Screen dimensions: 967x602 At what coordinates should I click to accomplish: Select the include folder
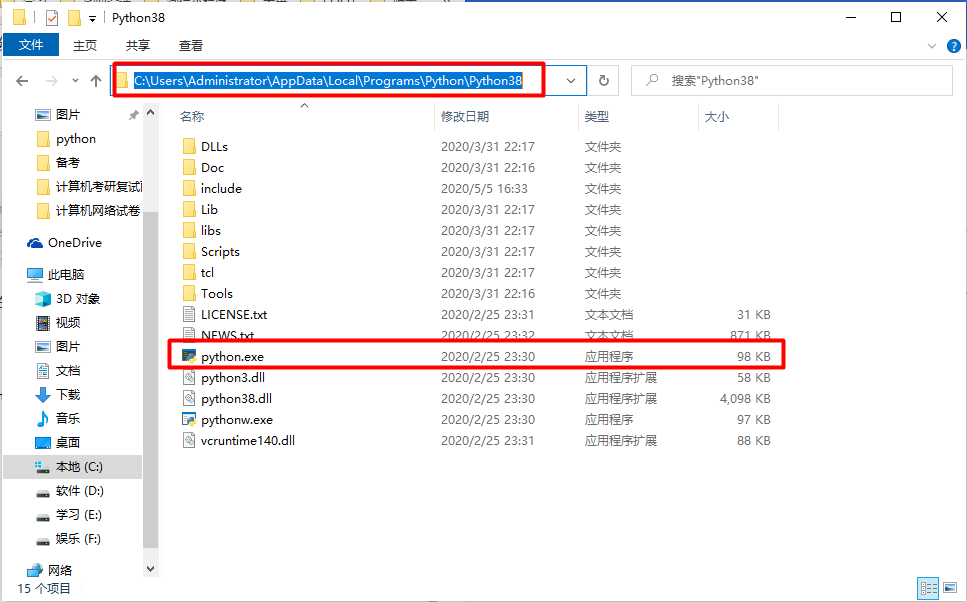point(221,189)
